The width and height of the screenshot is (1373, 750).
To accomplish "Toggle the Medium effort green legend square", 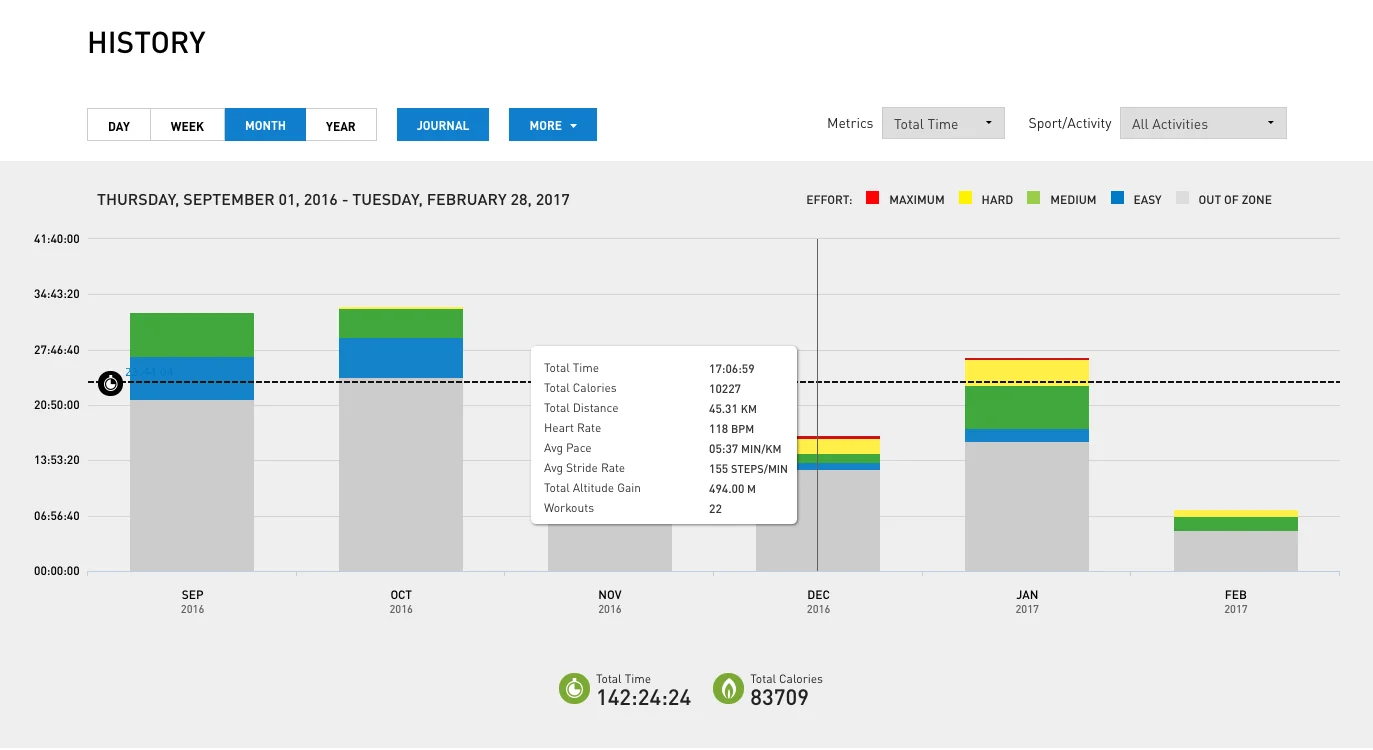I will 1034,199.
